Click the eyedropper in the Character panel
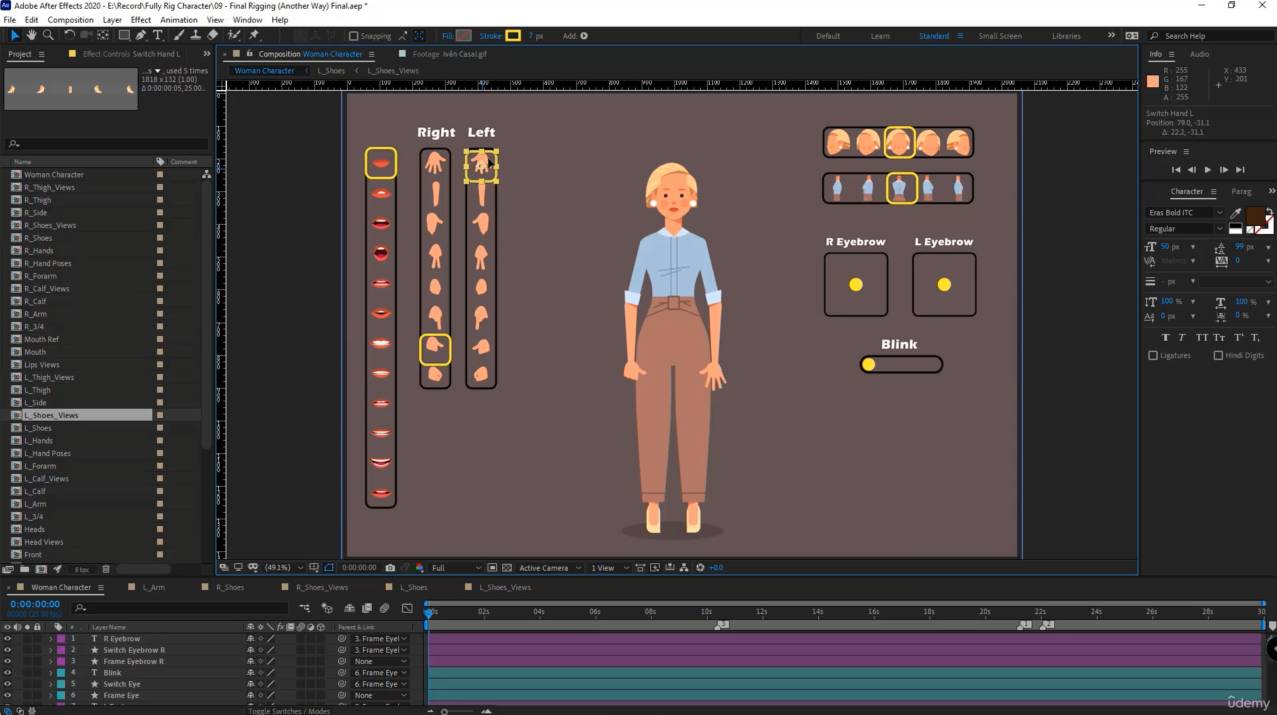Viewport: 1277px width, 715px height. [x=1236, y=213]
